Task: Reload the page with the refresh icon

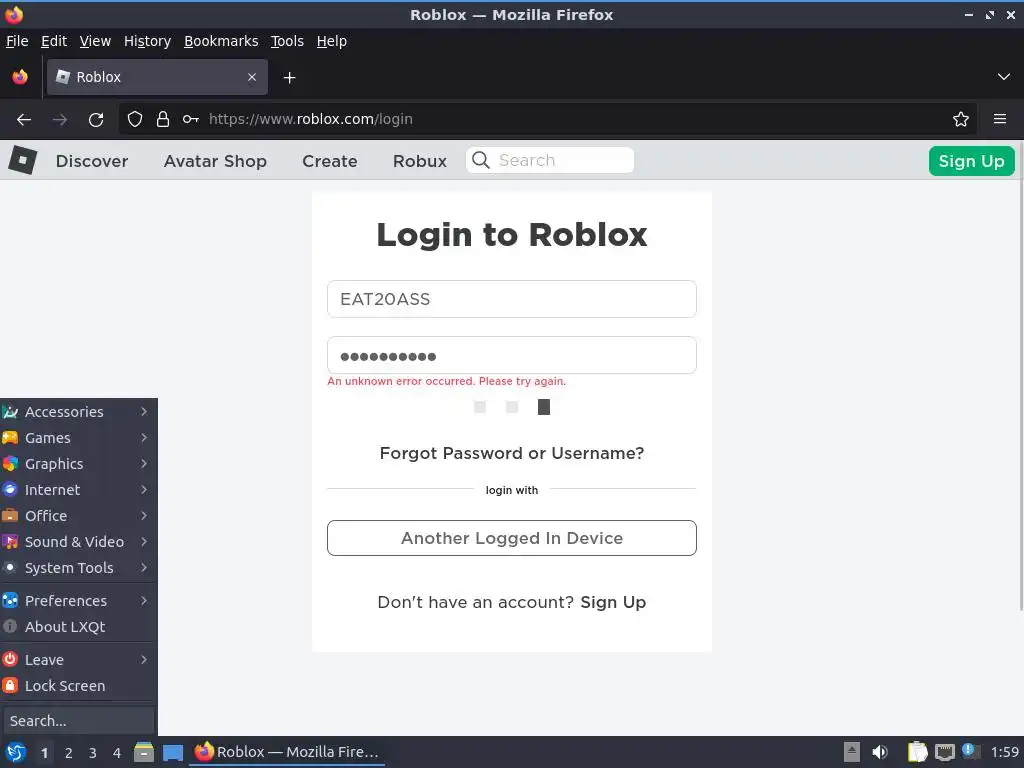Action: coord(96,120)
